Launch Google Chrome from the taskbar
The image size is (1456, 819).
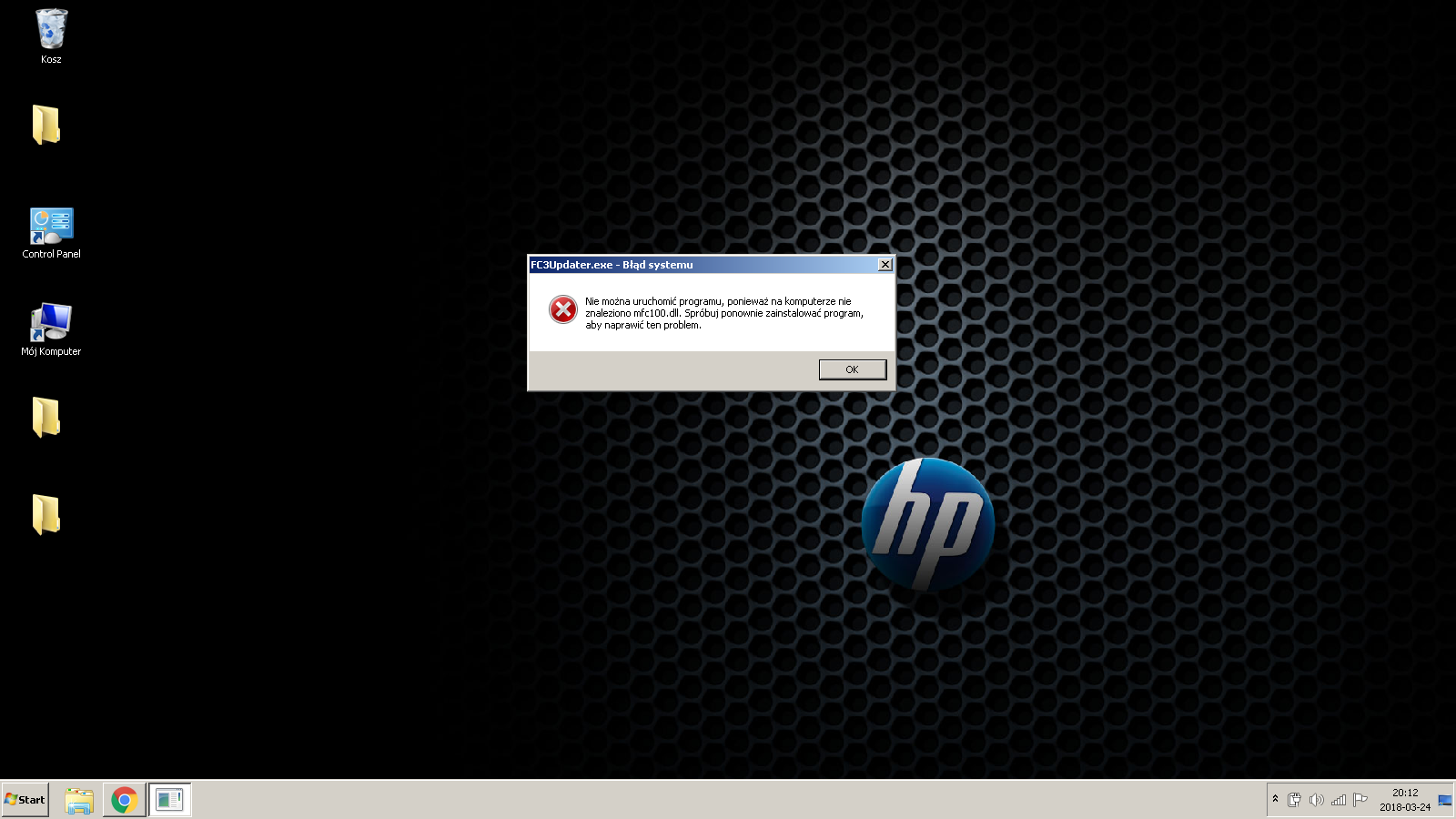pos(125,800)
